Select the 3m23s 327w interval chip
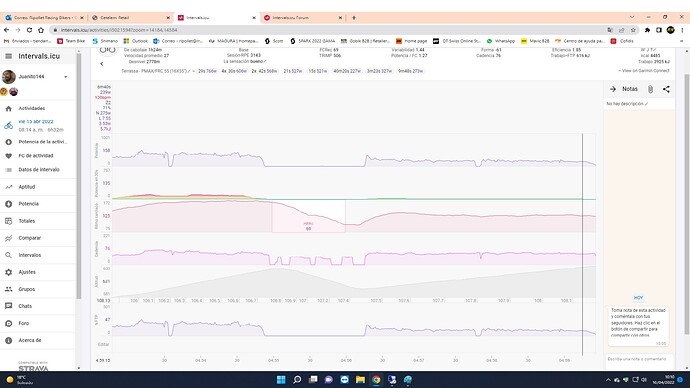This screenshot has height=388, width=690. 379,71
